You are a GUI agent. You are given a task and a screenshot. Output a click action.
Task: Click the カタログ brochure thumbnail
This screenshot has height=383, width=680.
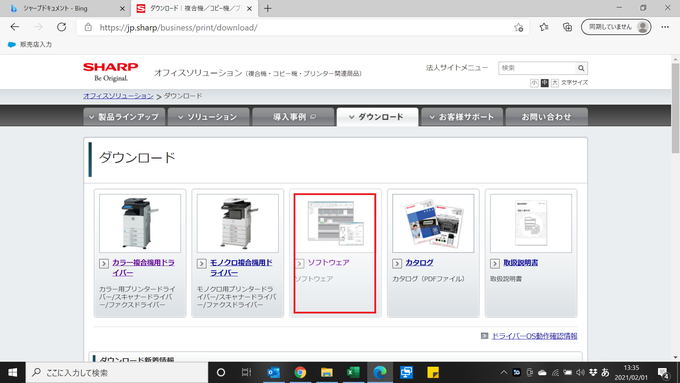(x=433, y=223)
